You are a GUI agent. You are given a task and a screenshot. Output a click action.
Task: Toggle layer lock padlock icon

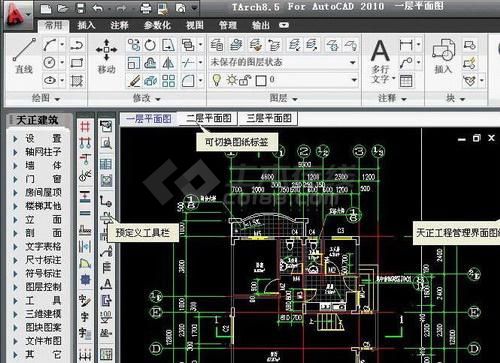coord(245,80)
